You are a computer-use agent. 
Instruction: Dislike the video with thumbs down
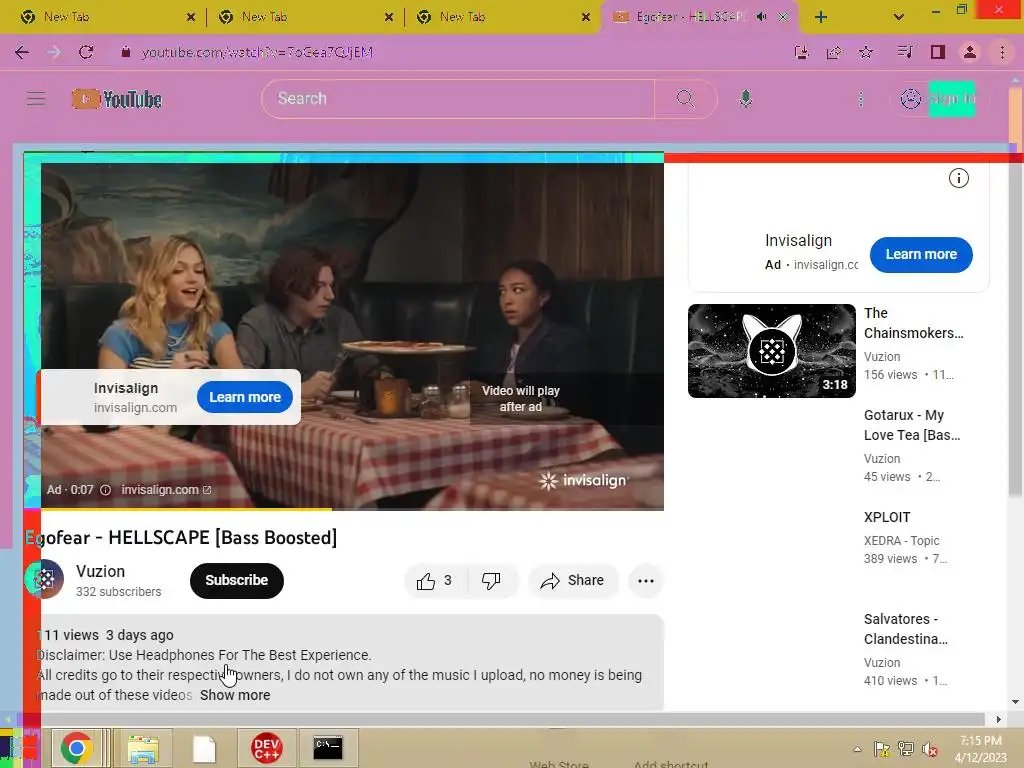[491, 581]
